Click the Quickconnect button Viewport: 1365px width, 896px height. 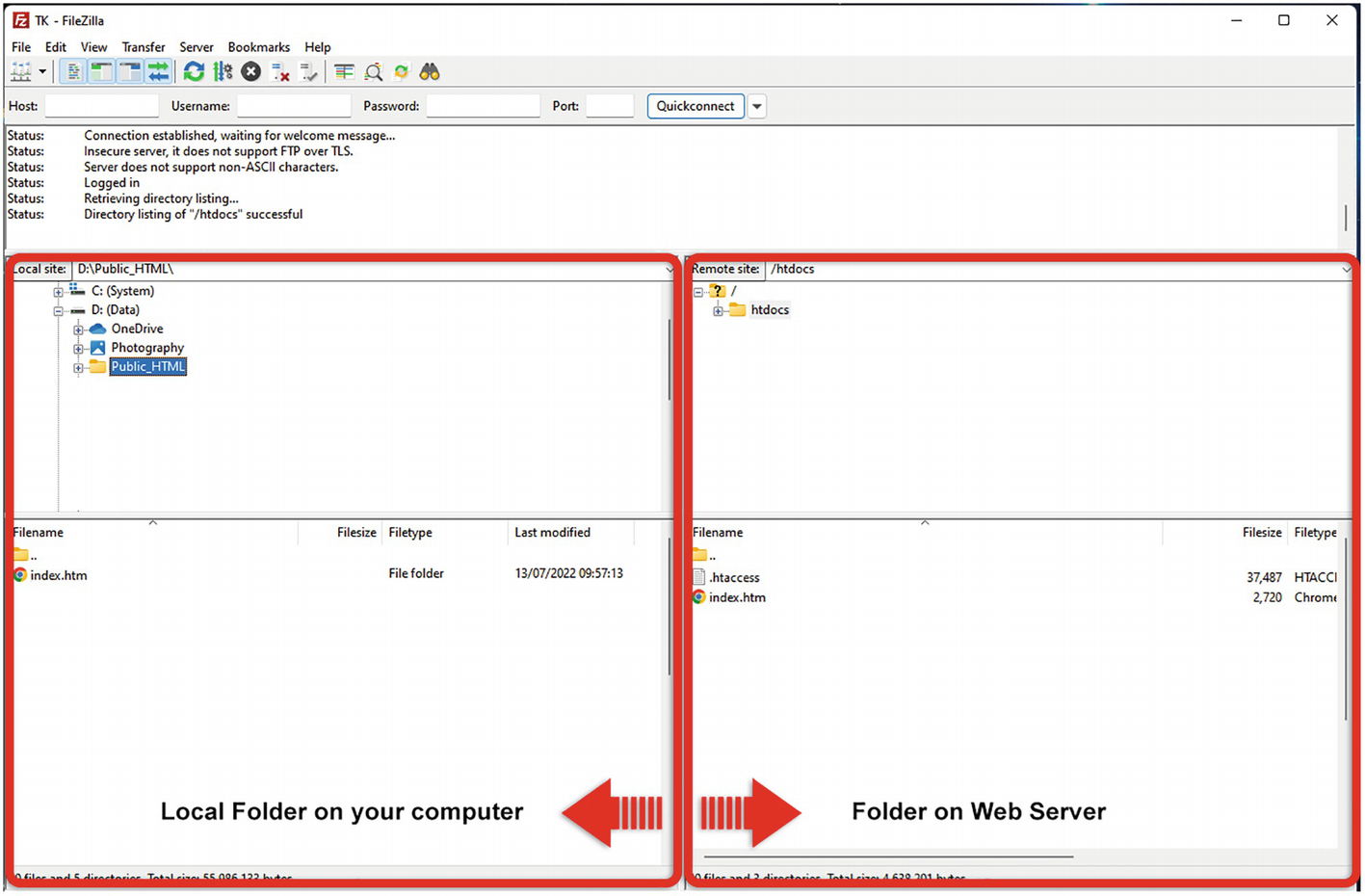click(x=695, y=107)
